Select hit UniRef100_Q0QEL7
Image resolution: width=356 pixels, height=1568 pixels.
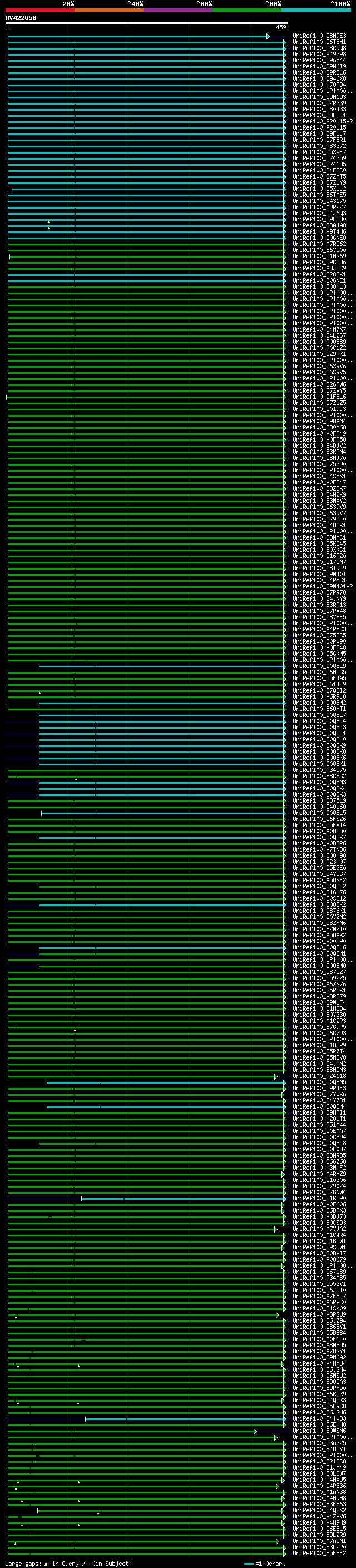(319, 715)
